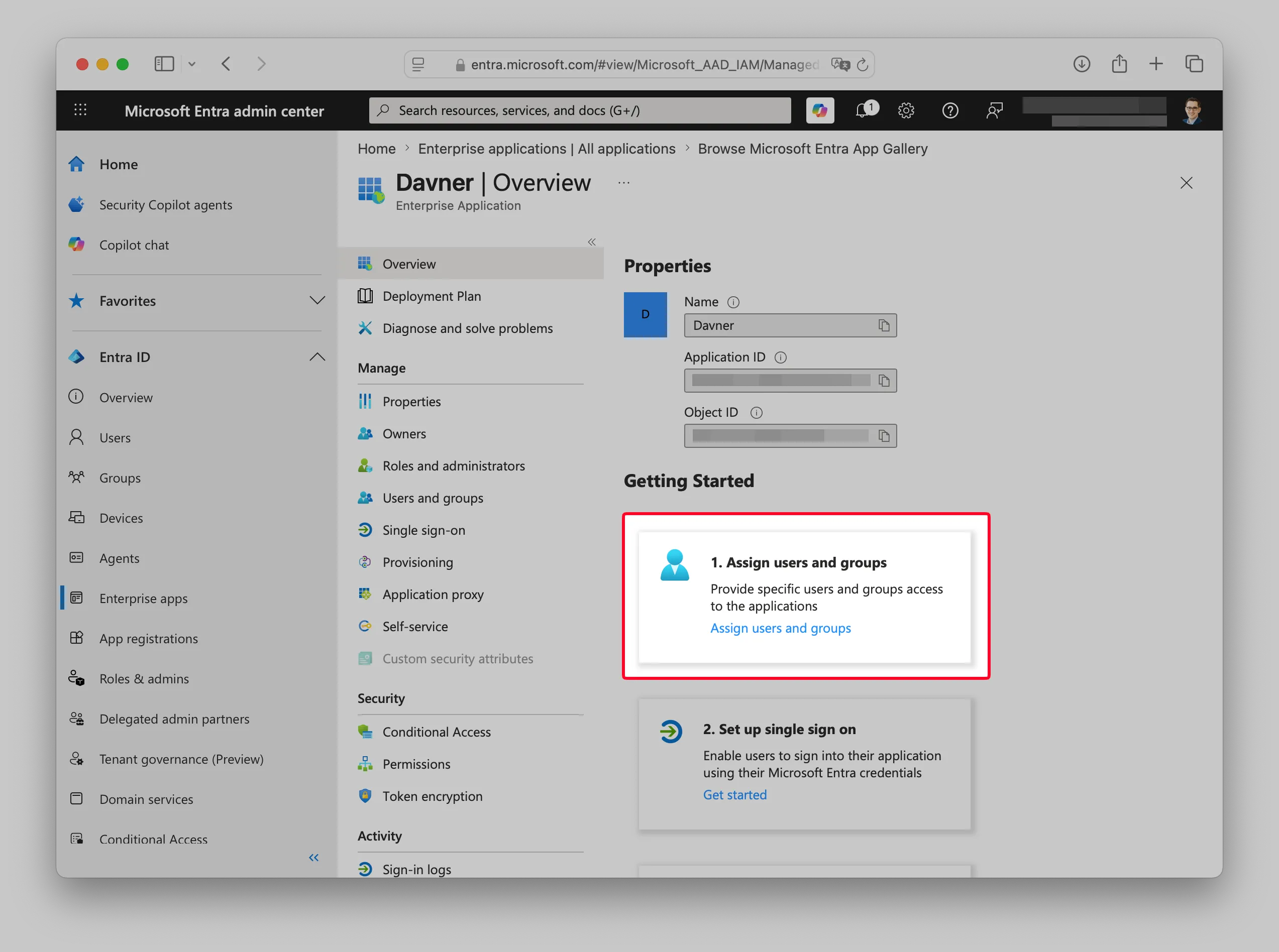Show info tooltip for Application ID
The image size is (1279, 952).
[x=780, y=358]
